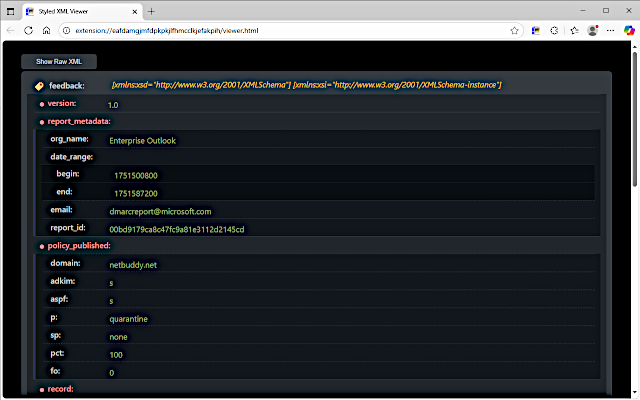Click the Show Raw XML button
Screen dimensions: 640x400
pos(59,62)
